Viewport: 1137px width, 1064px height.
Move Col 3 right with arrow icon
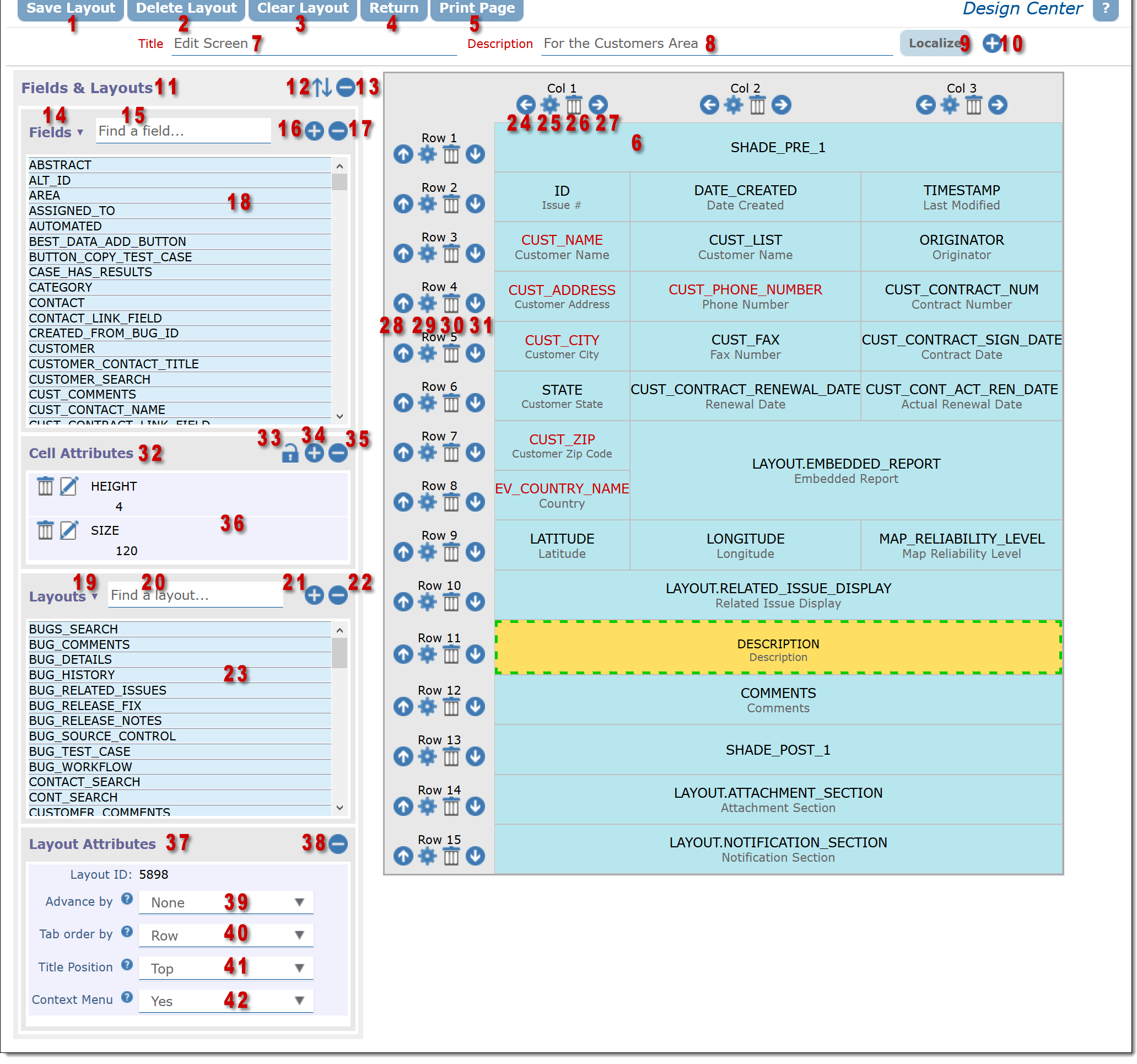click(998, 105)
